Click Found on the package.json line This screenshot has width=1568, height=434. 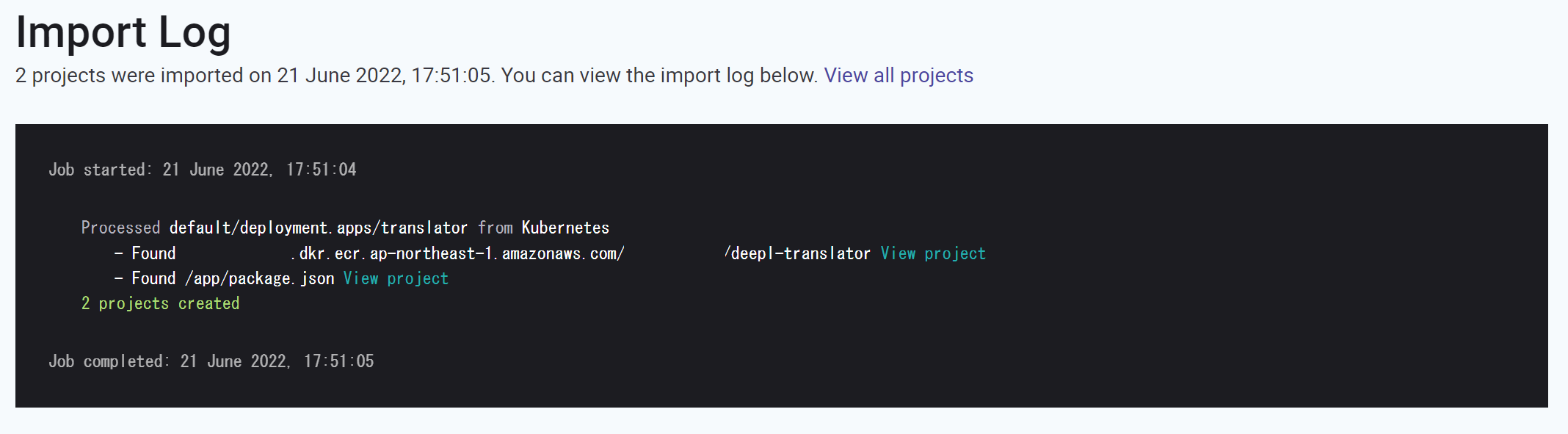(153, 279)
